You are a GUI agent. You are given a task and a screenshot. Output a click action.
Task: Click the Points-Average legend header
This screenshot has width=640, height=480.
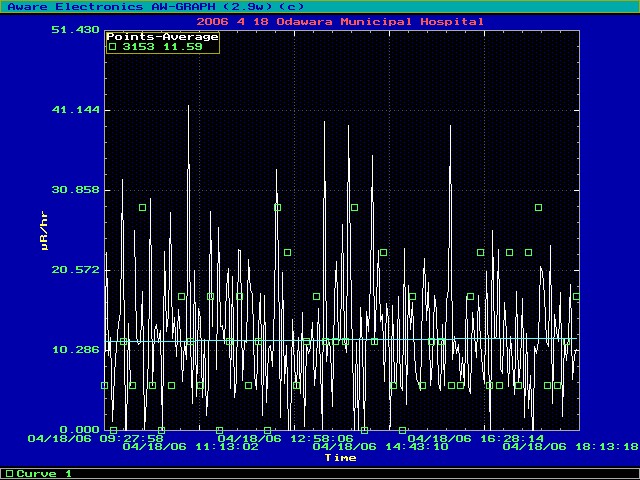coord(162,37)
